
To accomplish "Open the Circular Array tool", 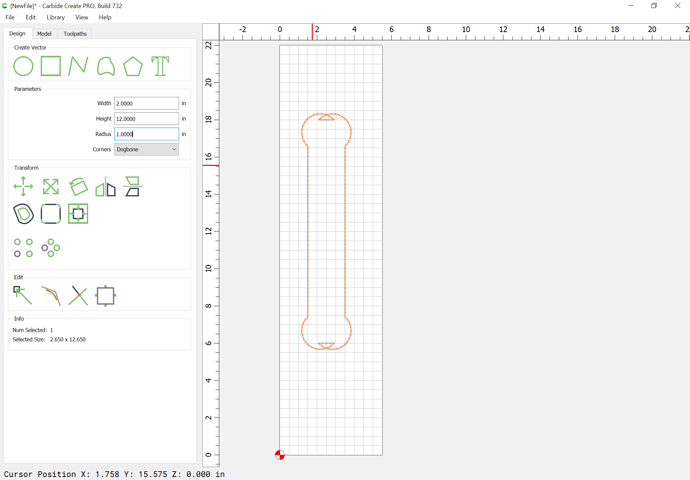I will pyautogui.click(x=51, y=248).
